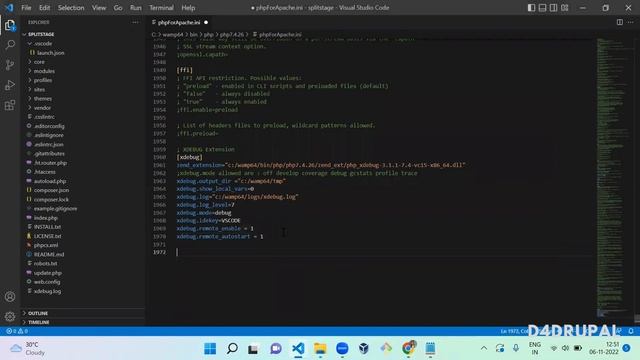Toggle Primary Side Bar layout icon
The image size is (640, 360).
[x=531, y=8]
